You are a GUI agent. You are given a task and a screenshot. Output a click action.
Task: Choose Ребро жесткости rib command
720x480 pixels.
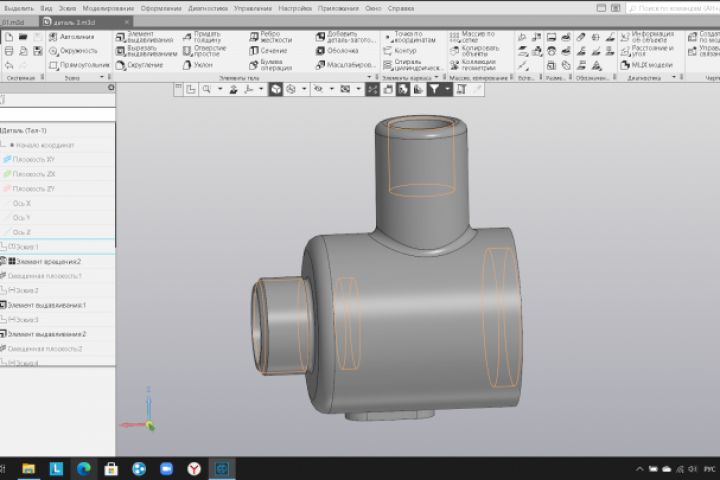point(270,37)
